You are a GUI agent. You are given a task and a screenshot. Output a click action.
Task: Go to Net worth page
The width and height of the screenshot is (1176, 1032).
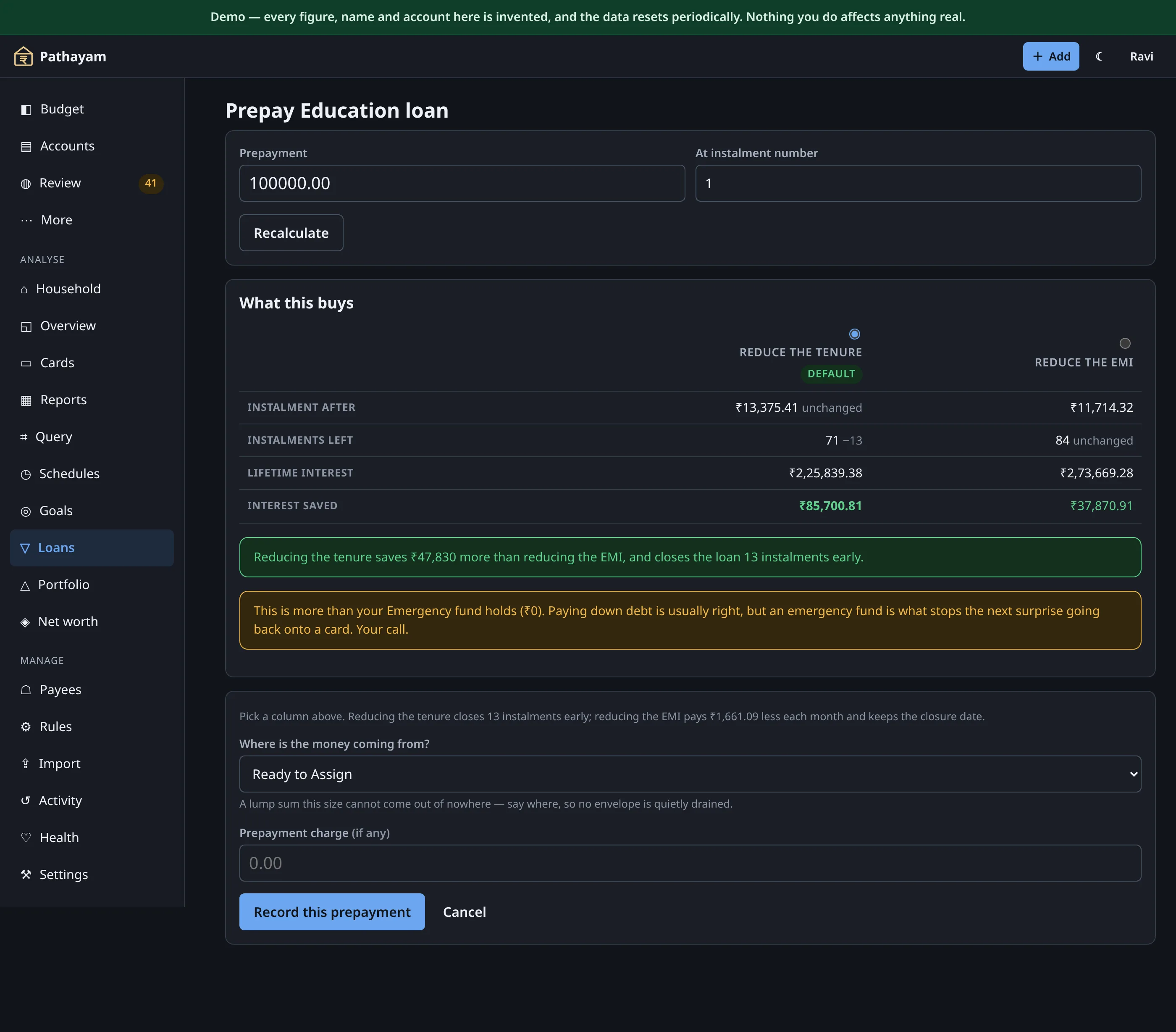click(92, 622)
